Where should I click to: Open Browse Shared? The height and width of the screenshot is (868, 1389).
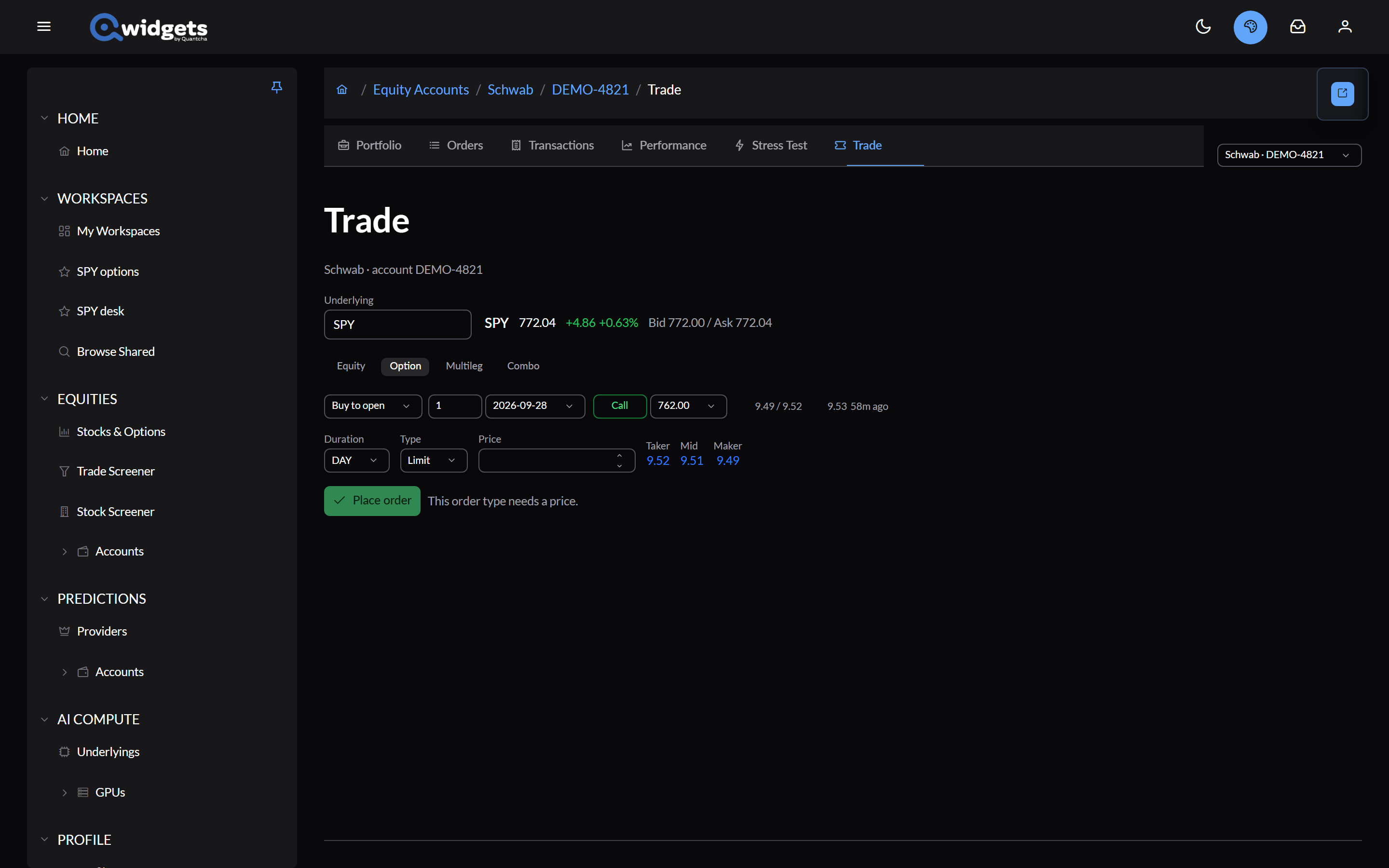(115, 352)
